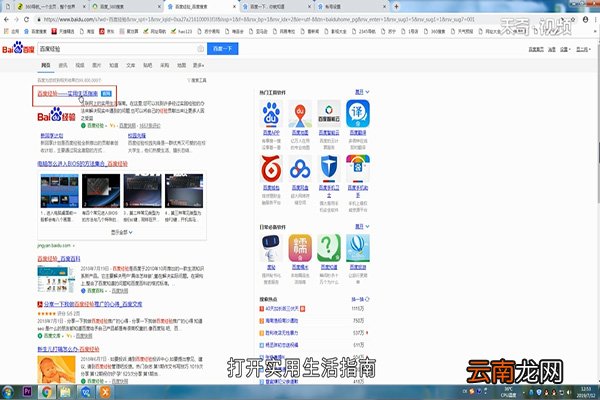The height and width of the screenshot is (400, 600).
Task: Open the green question mark Zhidao icon
Action: tap(329, 248)
